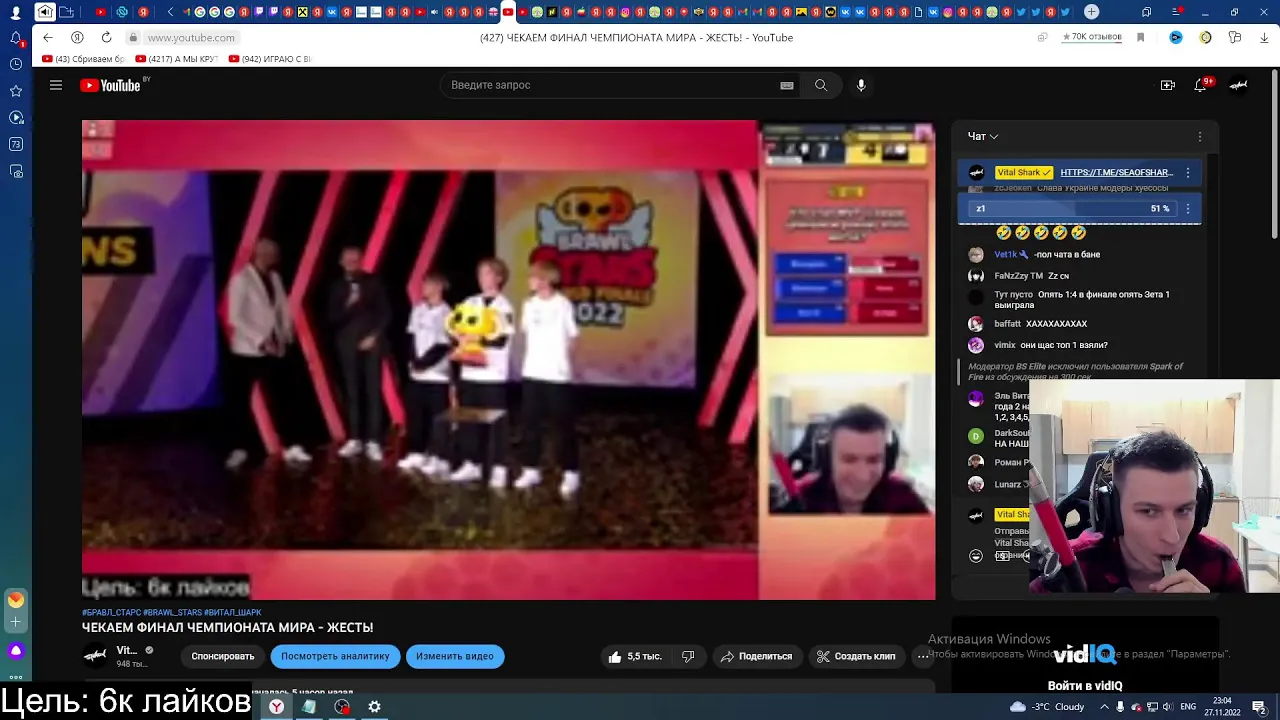
Task: Dislike the video with thumbs down
Action: (688, 656)
